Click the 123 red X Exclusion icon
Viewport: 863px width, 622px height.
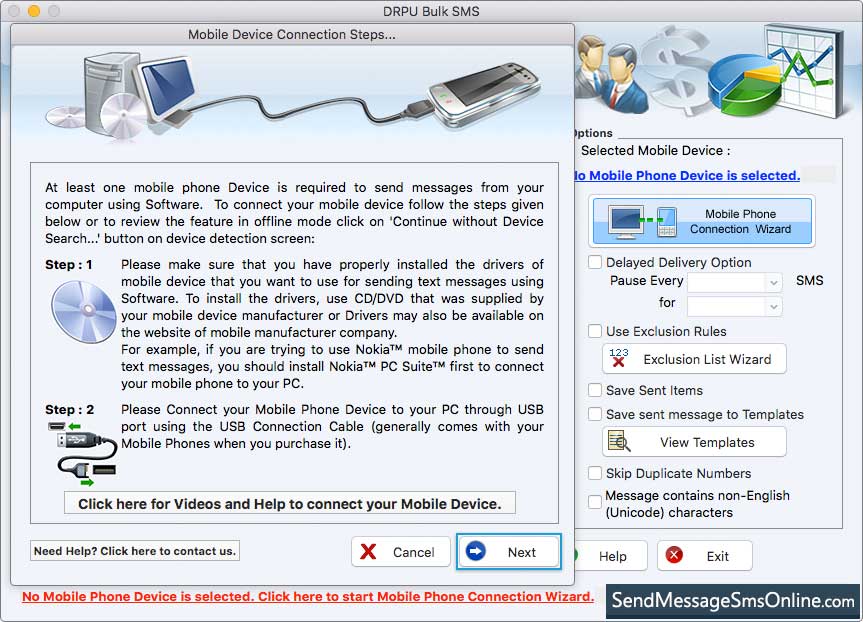point(619,358)
